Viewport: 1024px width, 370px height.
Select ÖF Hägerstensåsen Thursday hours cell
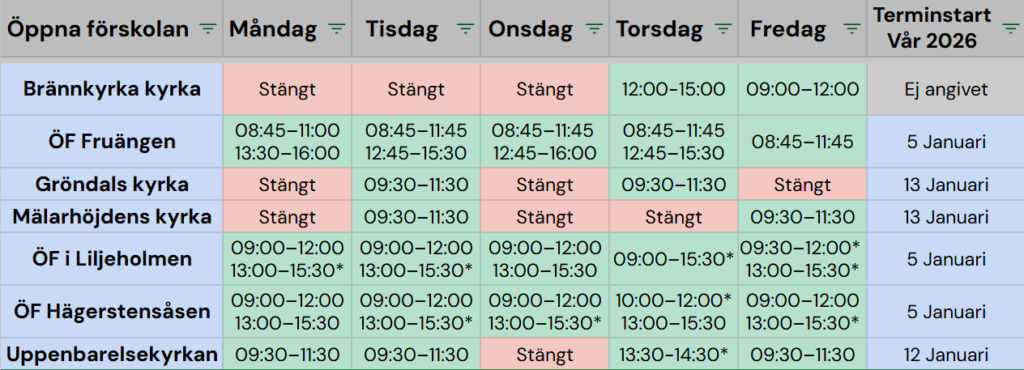[674, 311]
